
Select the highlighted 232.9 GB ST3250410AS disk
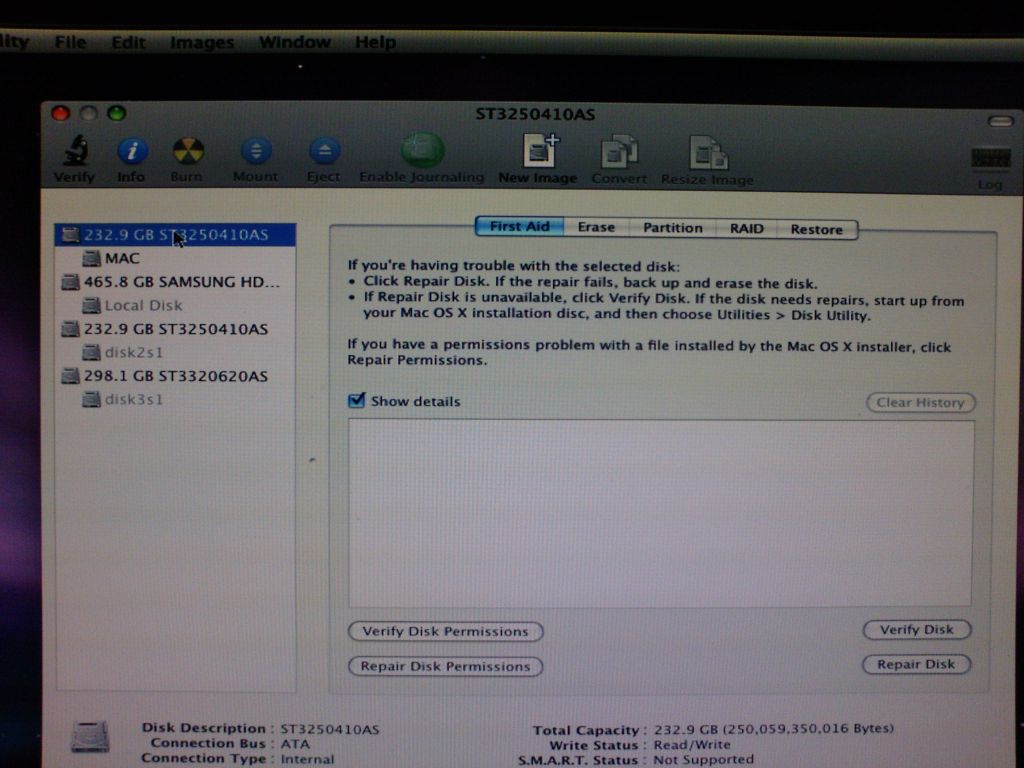click(175, 235)
